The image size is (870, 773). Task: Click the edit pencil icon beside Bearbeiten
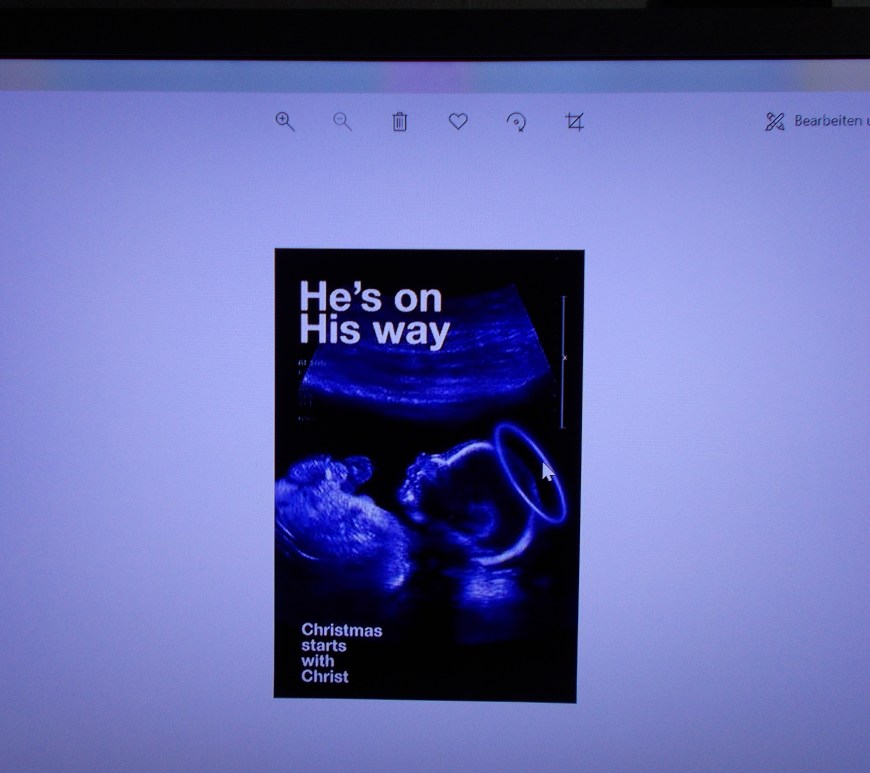coord(774,122)
